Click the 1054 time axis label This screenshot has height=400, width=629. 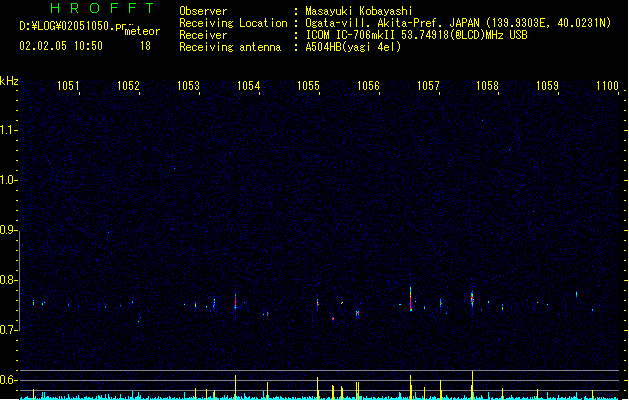pyautogui.click(x=248, y=86)
